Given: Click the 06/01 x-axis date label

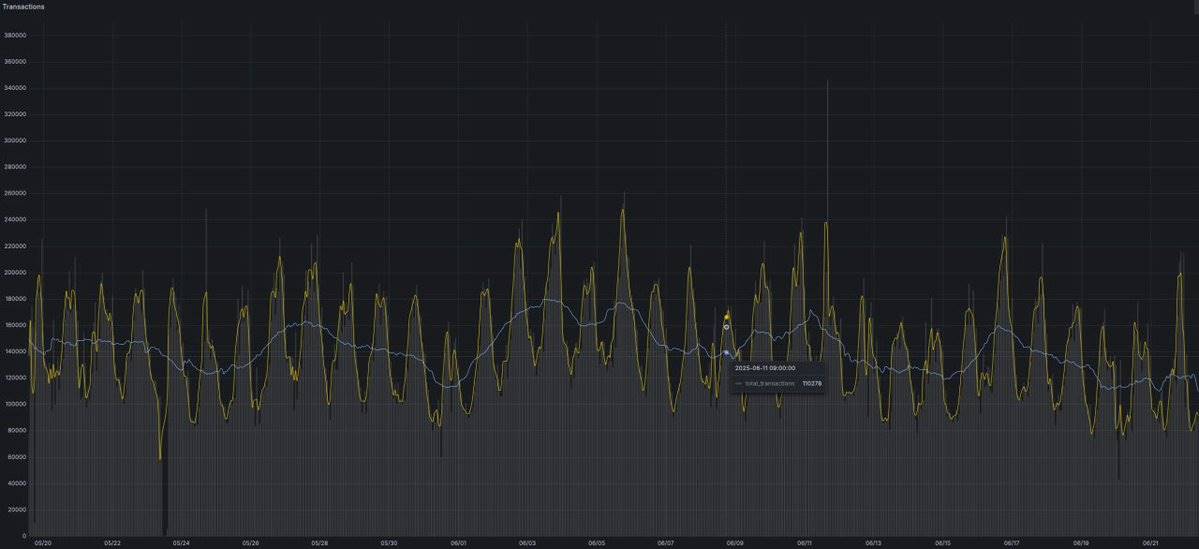Looking at the screenshot, I should coord(458,543).
